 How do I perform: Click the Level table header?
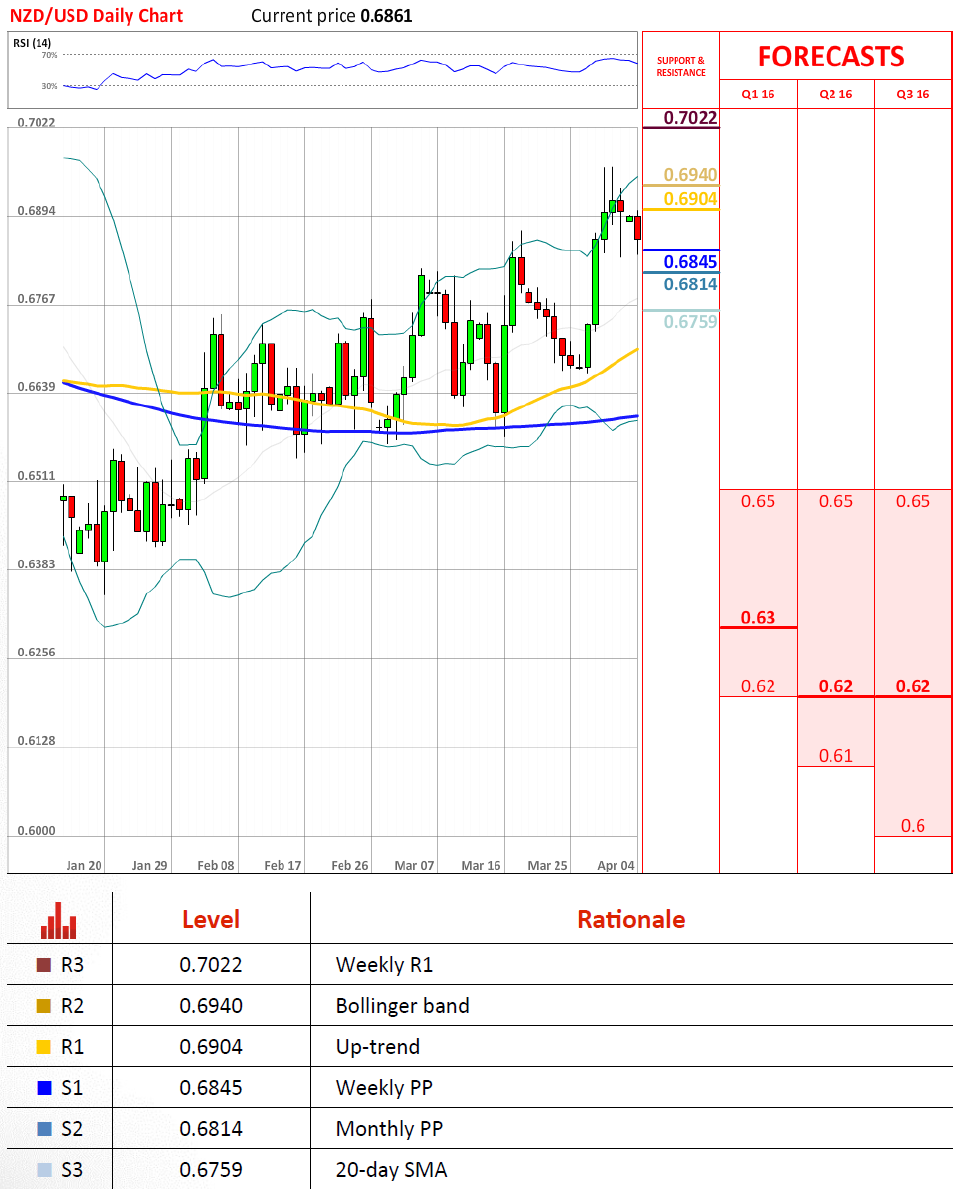tap(211, 919)
